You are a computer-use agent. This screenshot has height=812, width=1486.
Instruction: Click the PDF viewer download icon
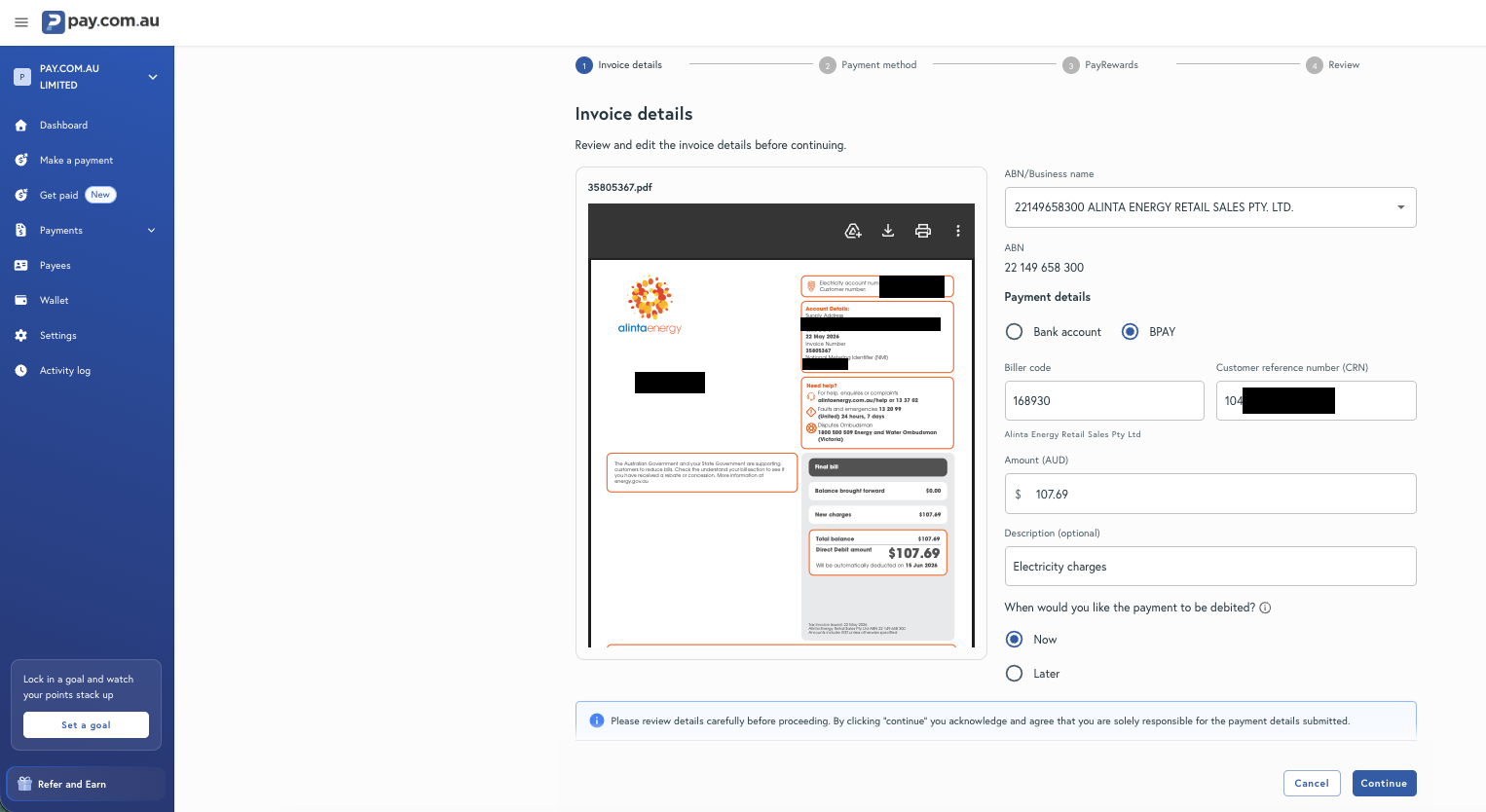click(888, 231)
